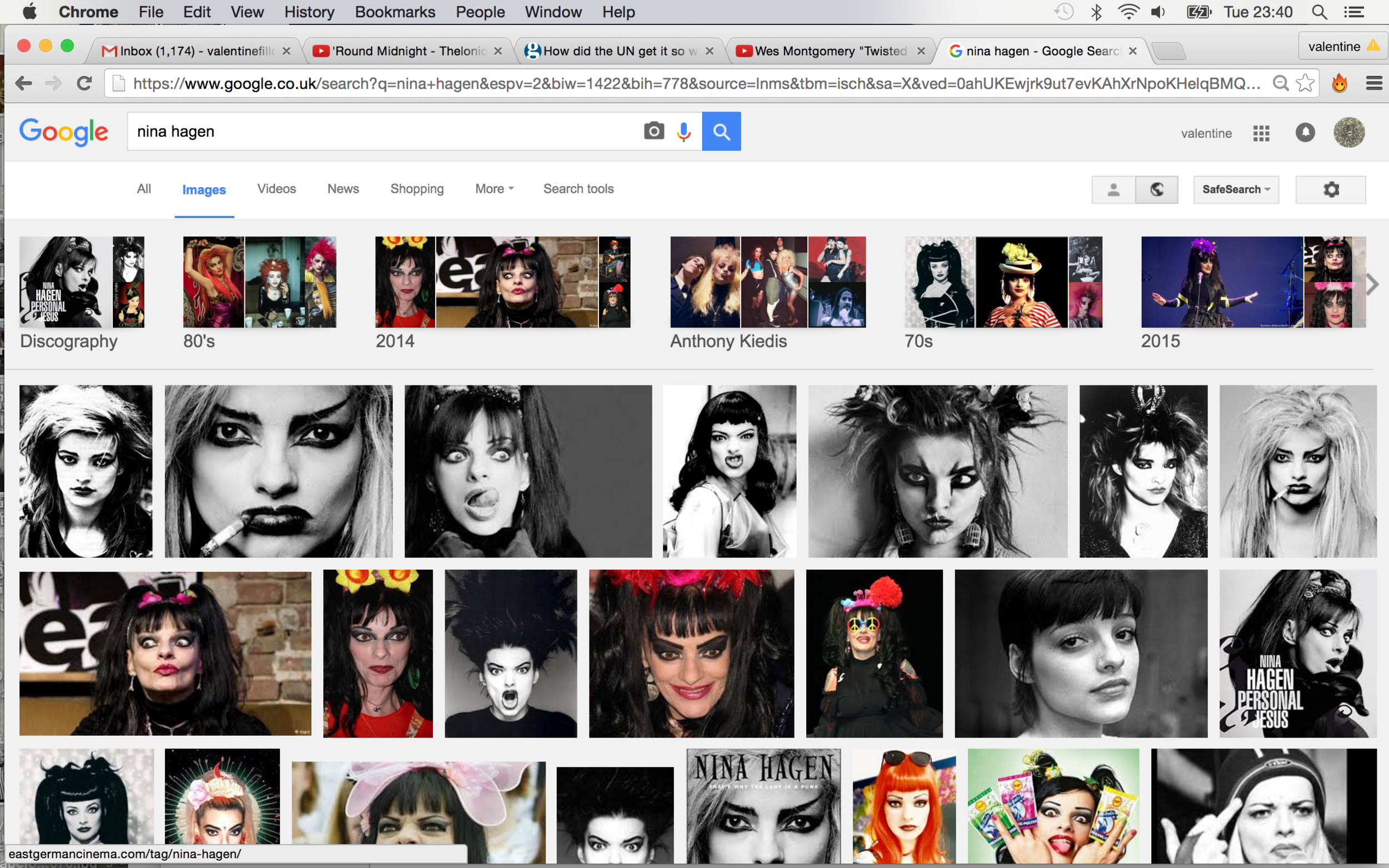The height and width of the screenshot is (868, 1389).
Task: Expand the More search menu
Action: coord(494,189)
